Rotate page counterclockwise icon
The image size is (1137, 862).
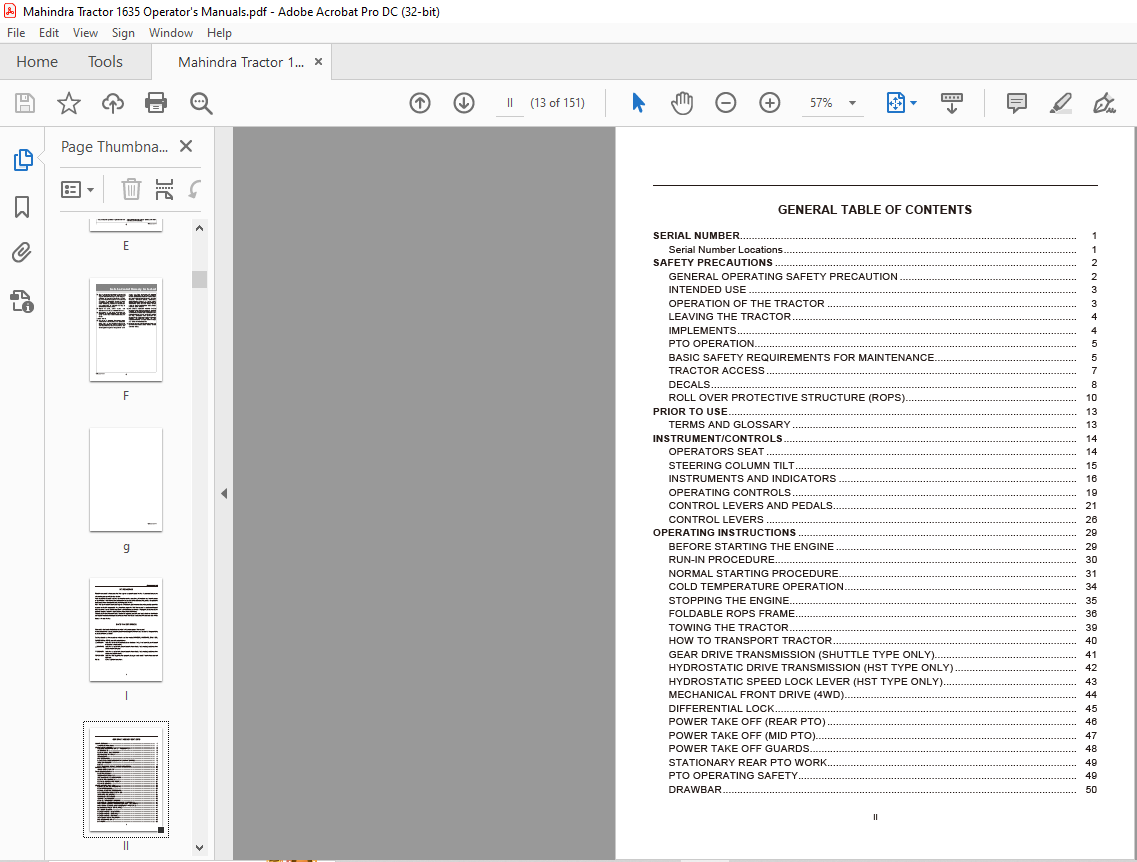(194, 189)
